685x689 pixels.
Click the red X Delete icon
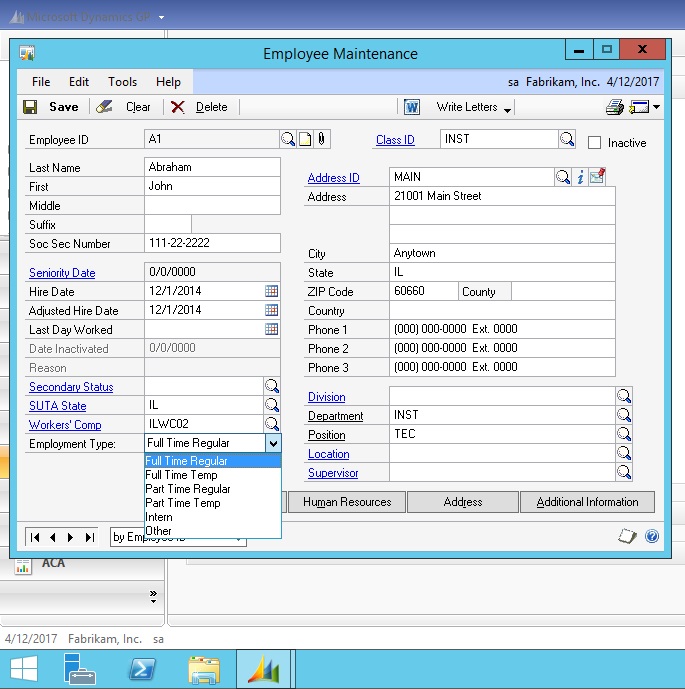(x=178, y=107)
